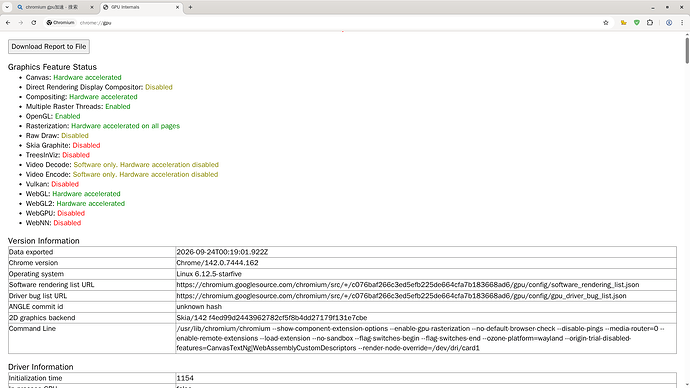This screenshot has height=388, width=690.
Task: Reload the chrome://gpu page
Action: (33, 22)
